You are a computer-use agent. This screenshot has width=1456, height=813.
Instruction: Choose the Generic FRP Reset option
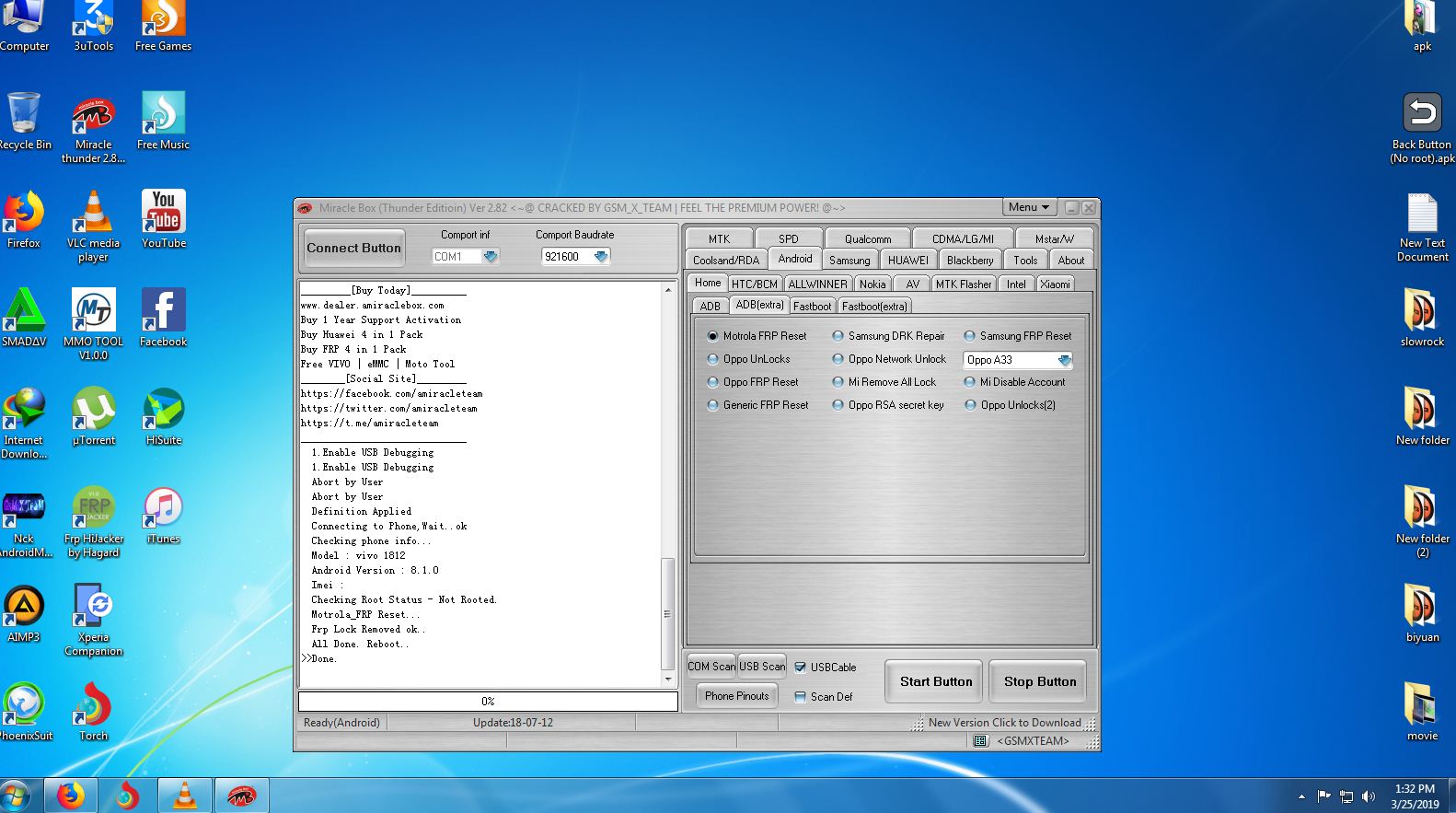click(x=757, y=405)
